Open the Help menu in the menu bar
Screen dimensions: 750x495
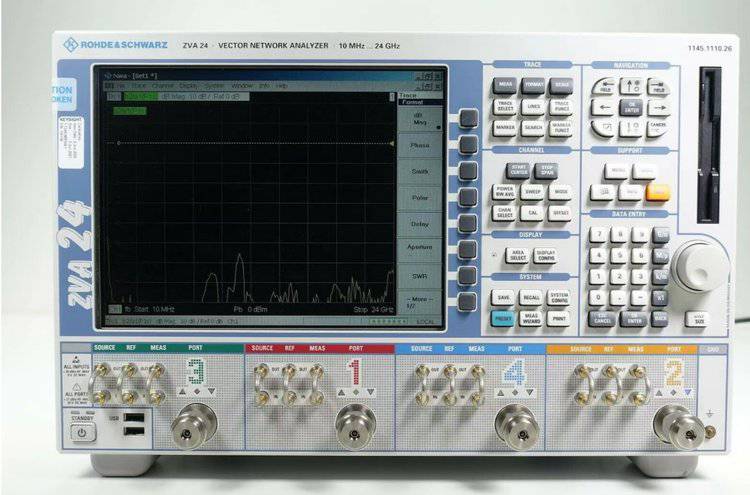pyautogui.click(x=282, y=86)
